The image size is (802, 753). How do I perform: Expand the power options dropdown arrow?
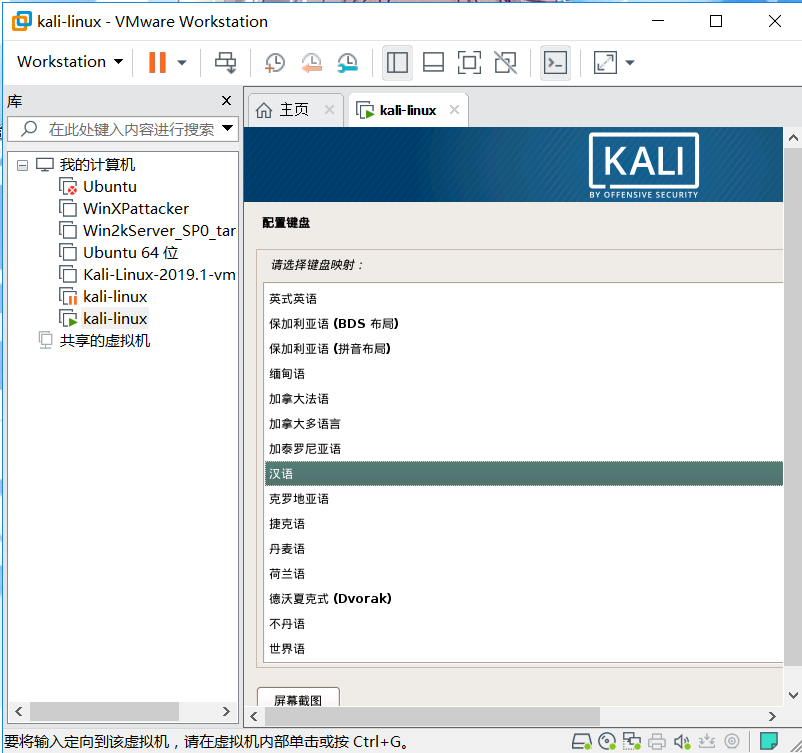tap(182, 63)
